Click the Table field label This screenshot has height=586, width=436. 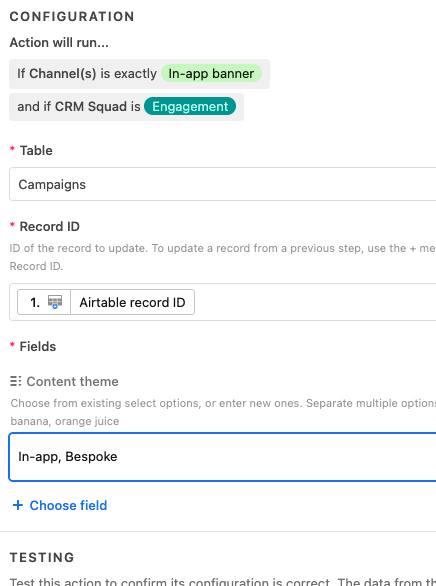(x=36, y=150)
